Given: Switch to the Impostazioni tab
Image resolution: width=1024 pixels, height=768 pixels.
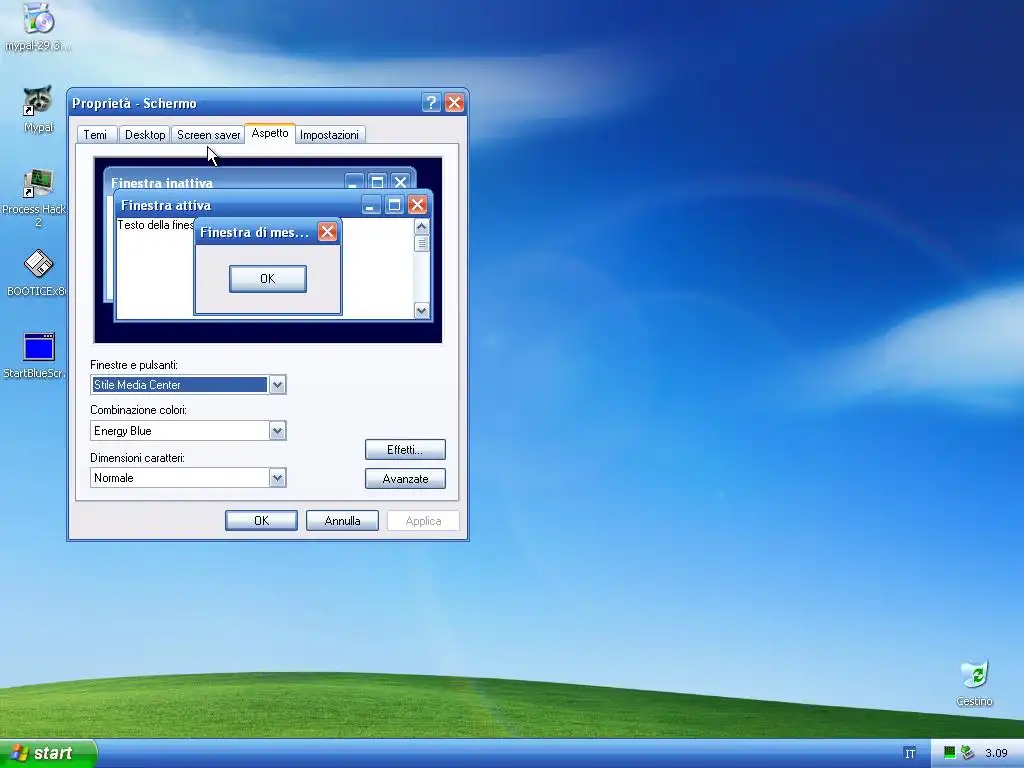Looking at the screenshot, I should click(x=329, y=135).
